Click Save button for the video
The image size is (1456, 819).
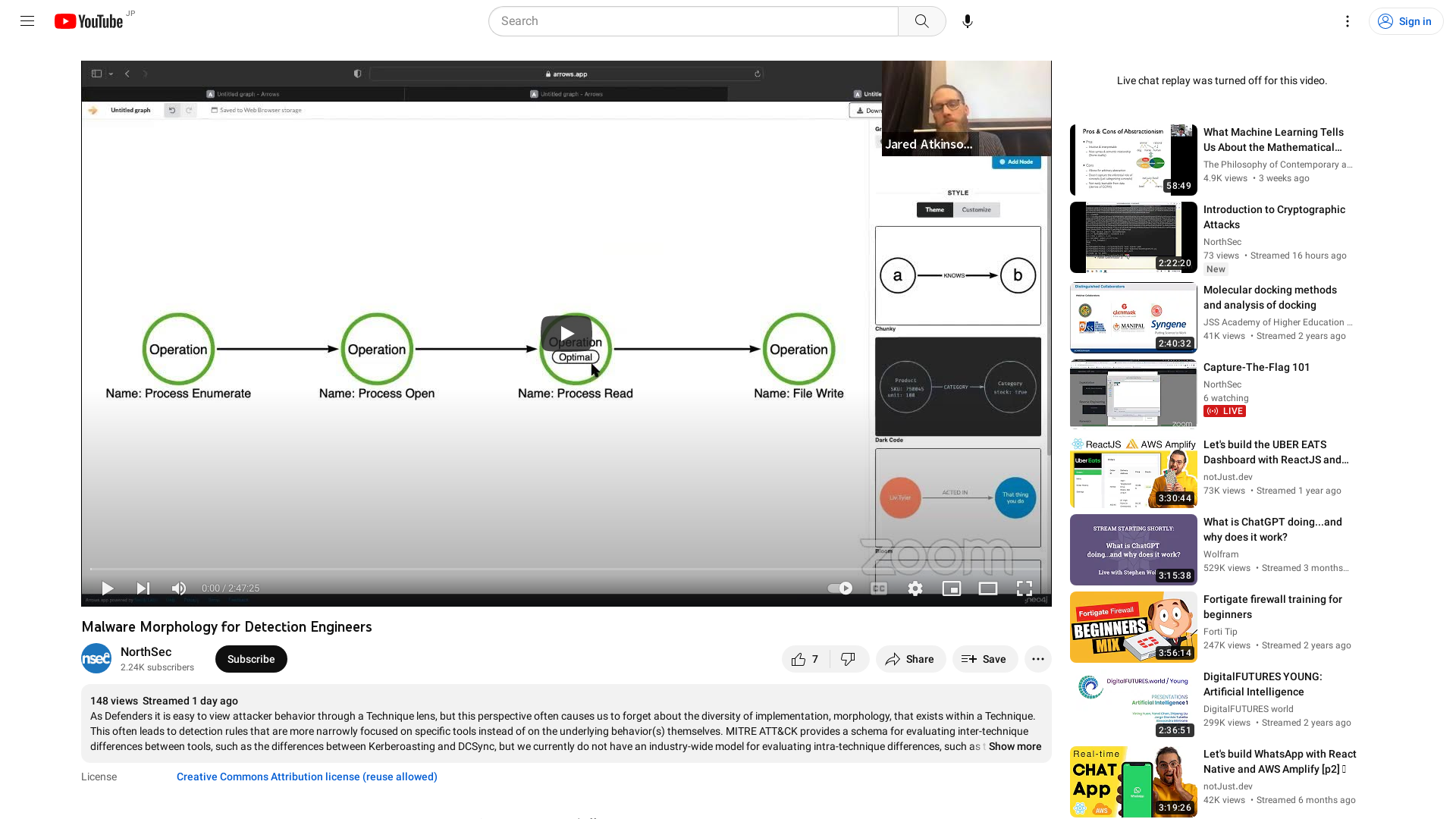tap(984, 659)
